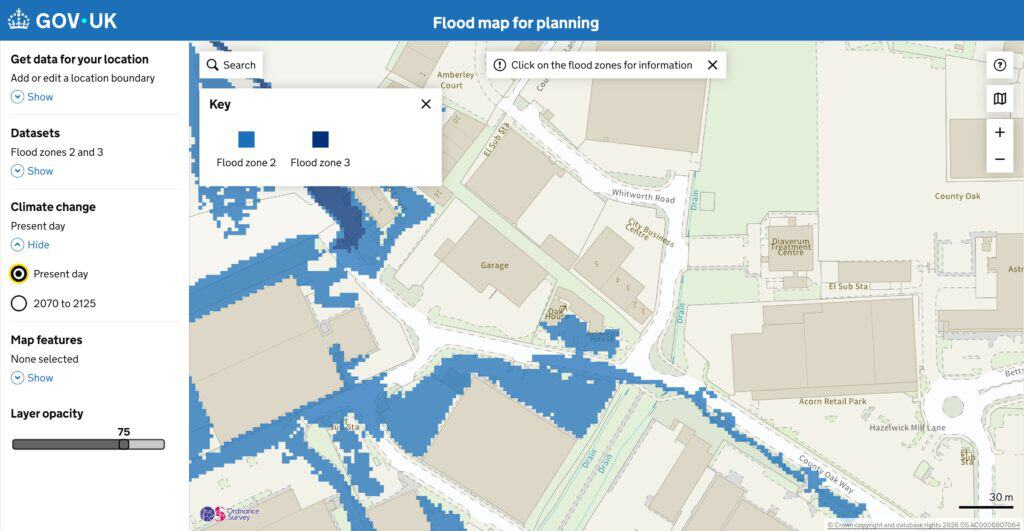Dismiss the flood zones information banner
Screen dimensions: 1024x531
712,65
